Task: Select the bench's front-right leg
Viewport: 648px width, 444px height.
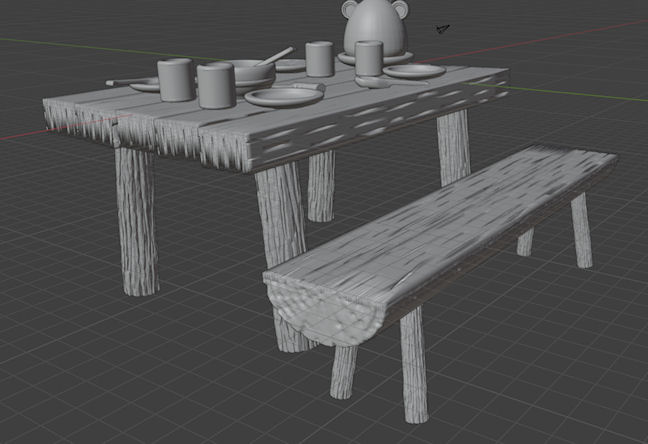Action: click(x=413, y=365)
